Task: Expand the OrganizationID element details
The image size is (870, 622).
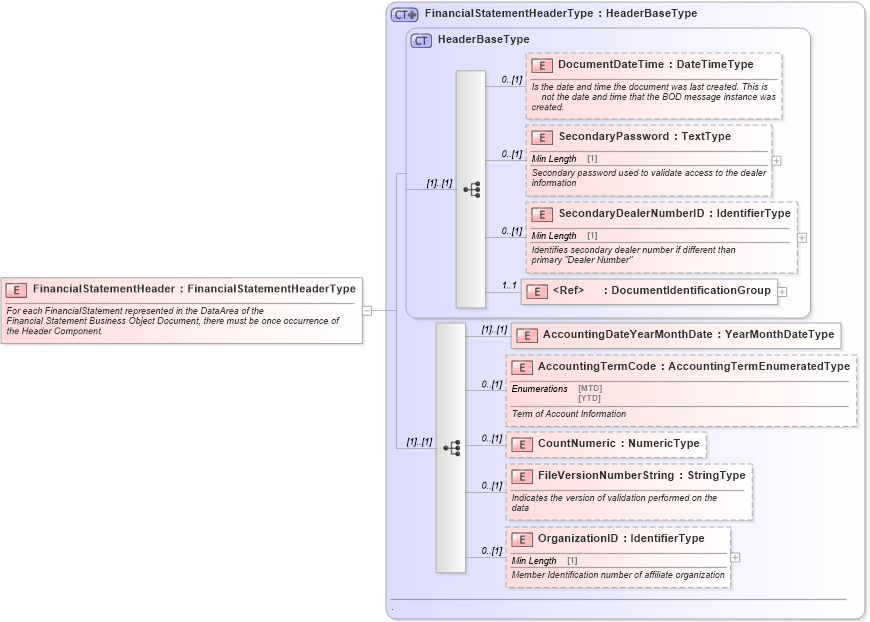Action: [735, 556]
